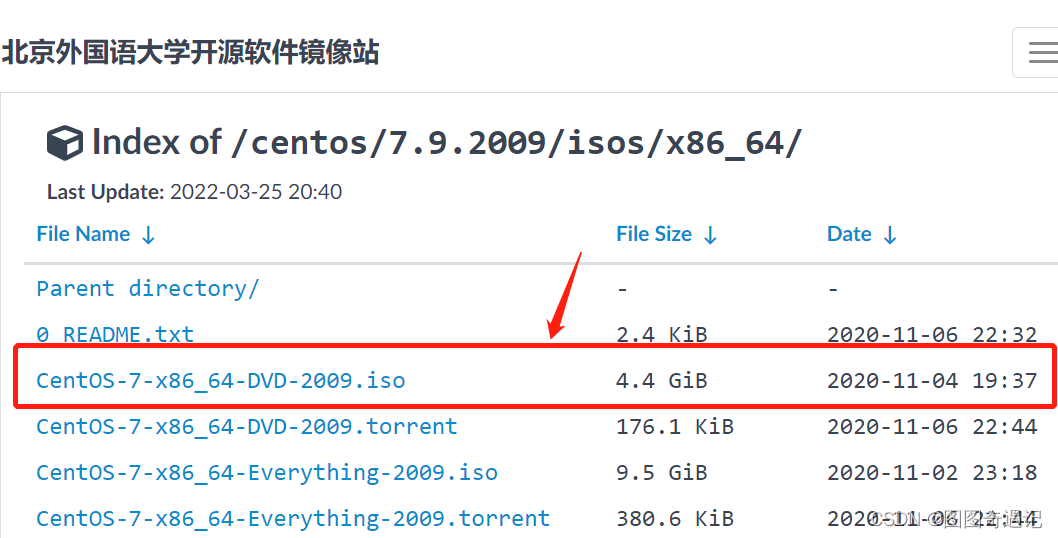Click the mirror site title heading
The width and height of the screenshot is (1058, 538).
click(190, 52)
